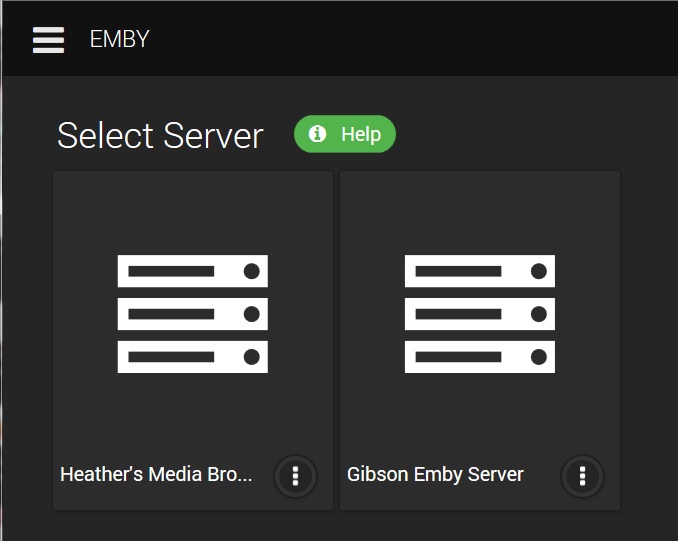Open more options for Heather's Media Bro...
This screenshot has width=678, height=541.
pyautogui.click(x=295, y=476)
